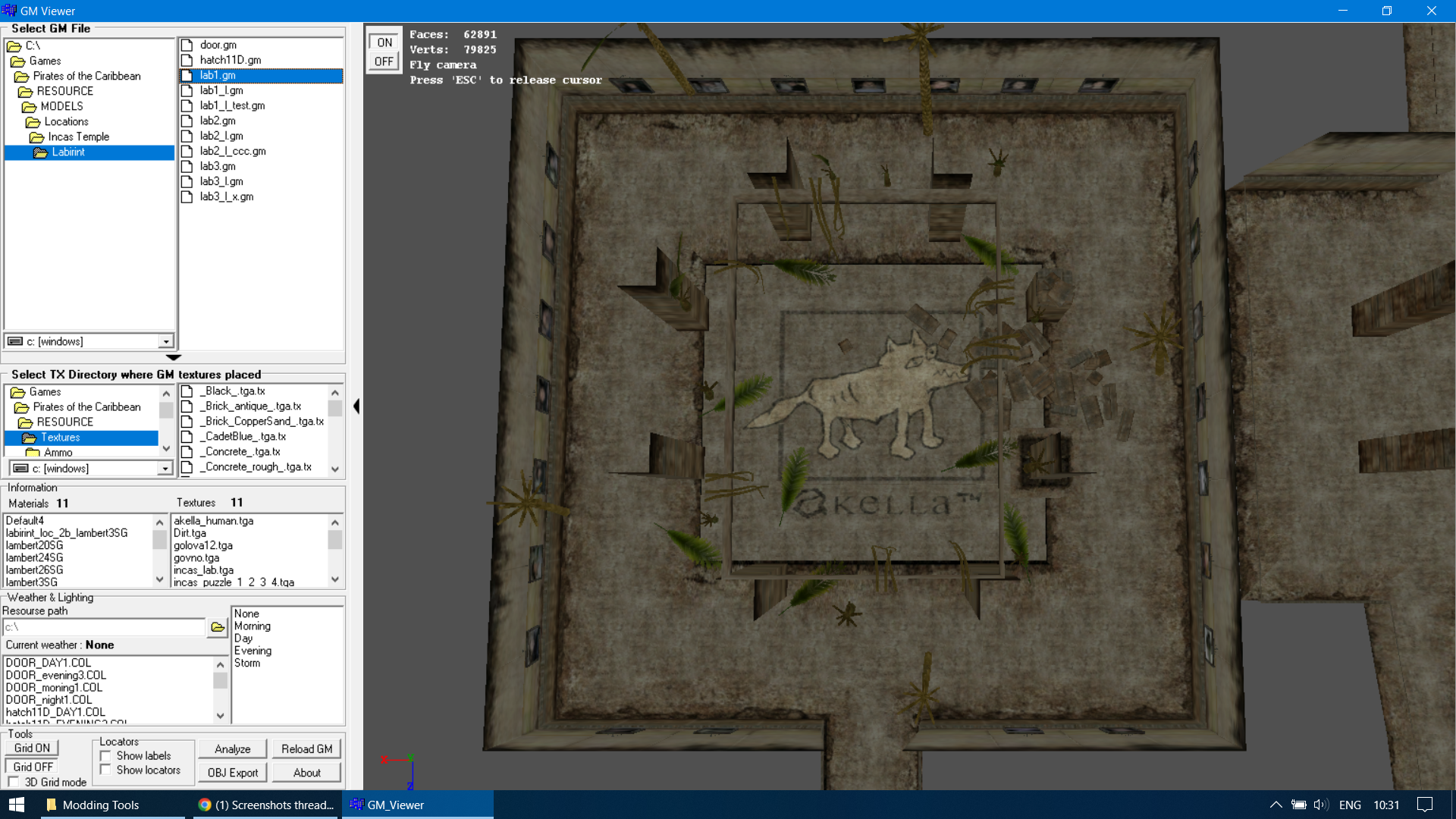Collapse the left panel using black left arrow
1456x819 pixels.
(x=356, y=406)
